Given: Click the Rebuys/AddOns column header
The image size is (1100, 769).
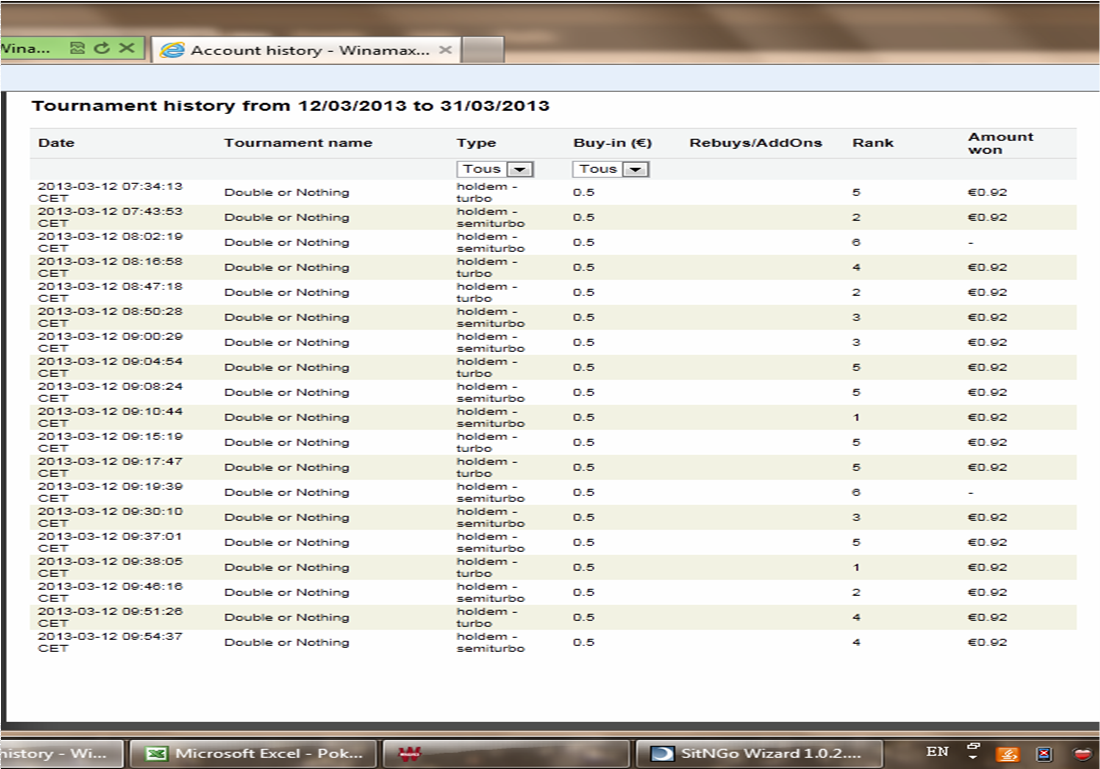Looking at the screenshot, I should 756,143.
